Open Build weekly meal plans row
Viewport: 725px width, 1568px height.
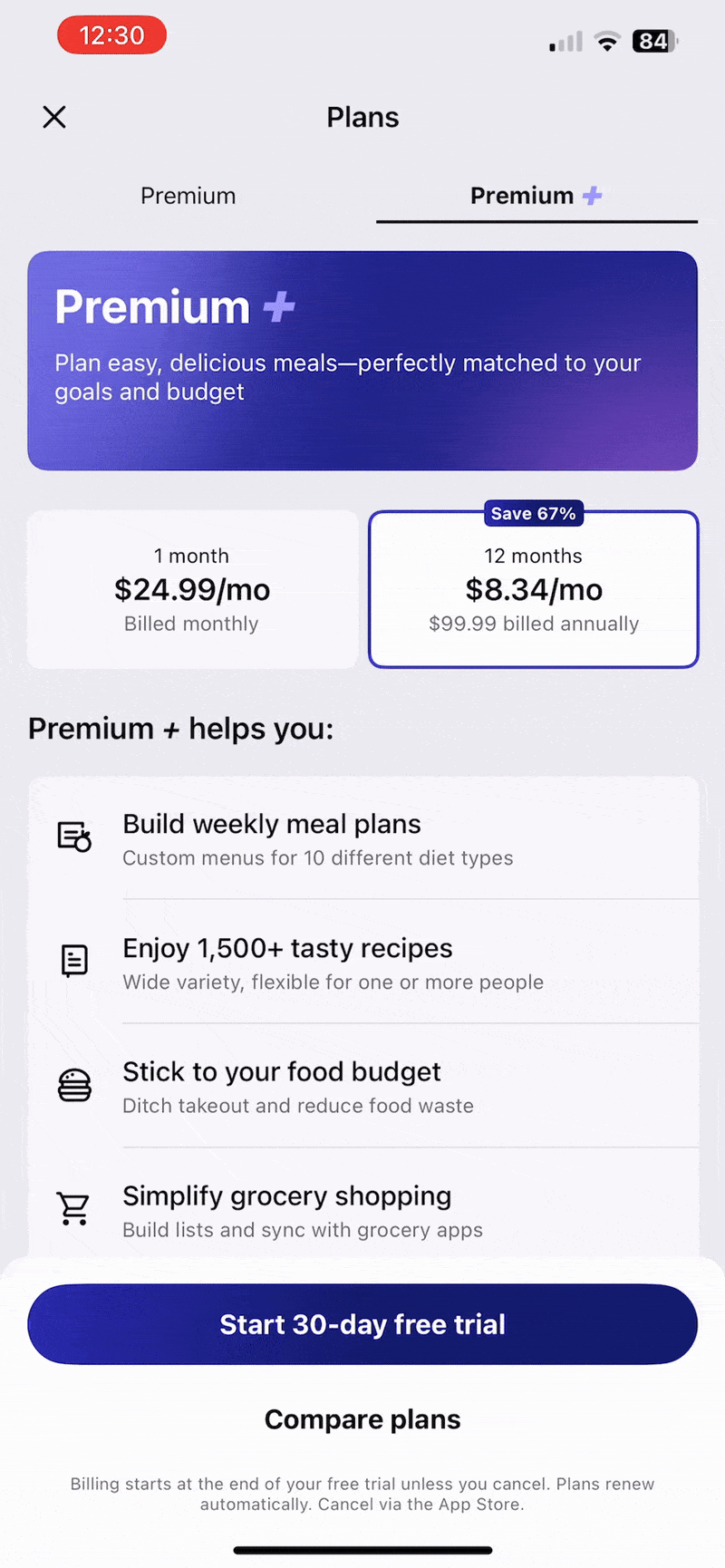pyautogui.click(x=362, y=838)
